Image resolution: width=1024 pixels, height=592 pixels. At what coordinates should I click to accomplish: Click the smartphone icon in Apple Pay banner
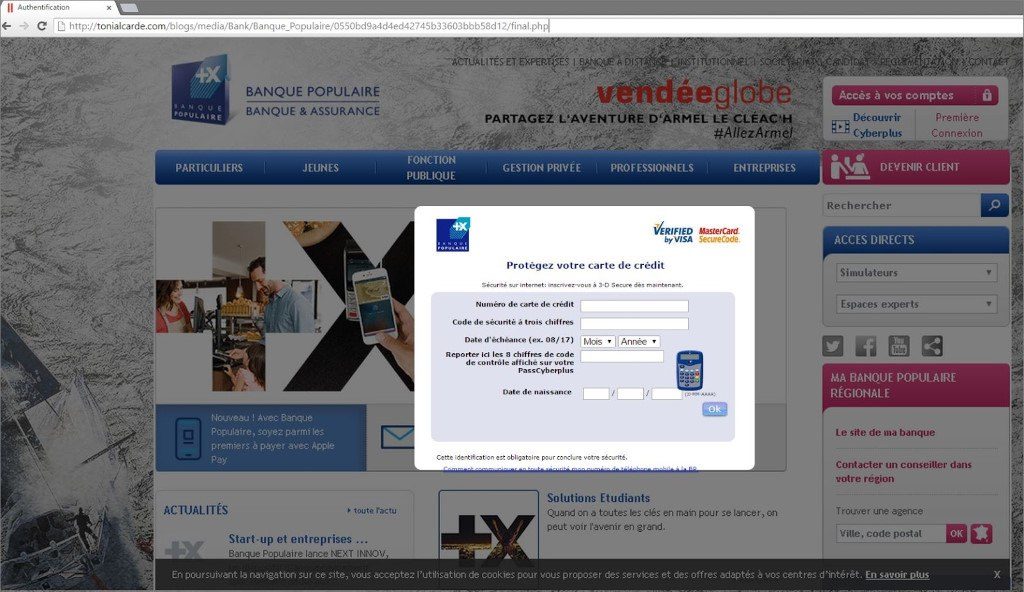188,438
